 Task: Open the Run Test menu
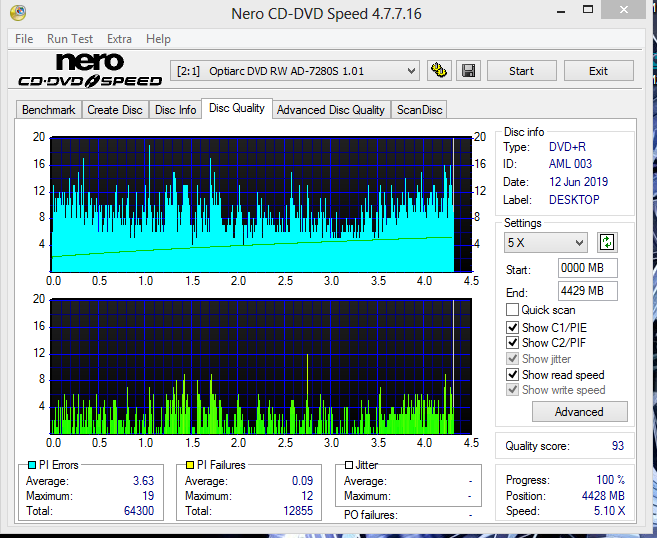[70, 39]
